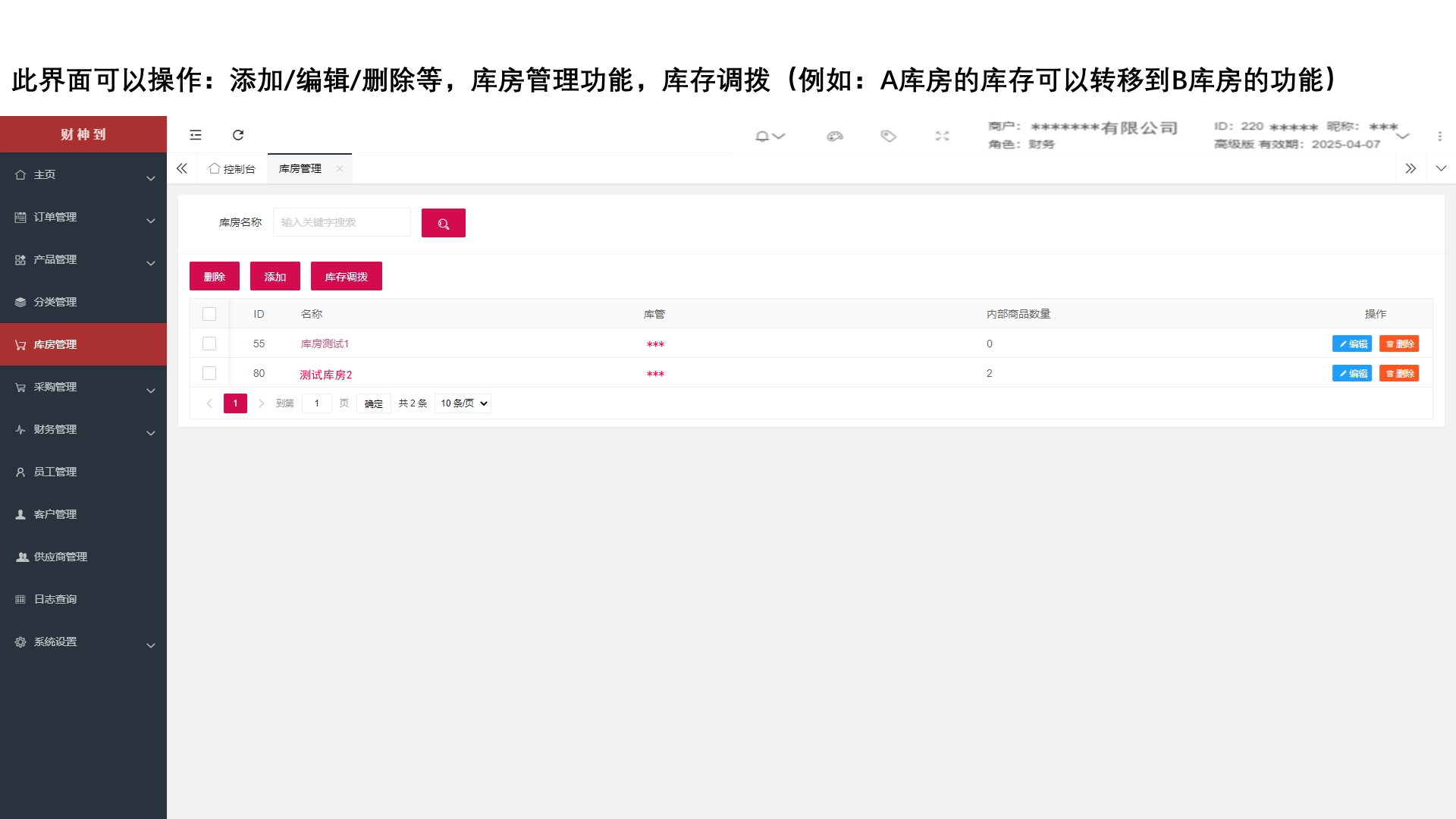Open the vertical three-dot more menu

pyautogui.click(x=1439, y=136)
